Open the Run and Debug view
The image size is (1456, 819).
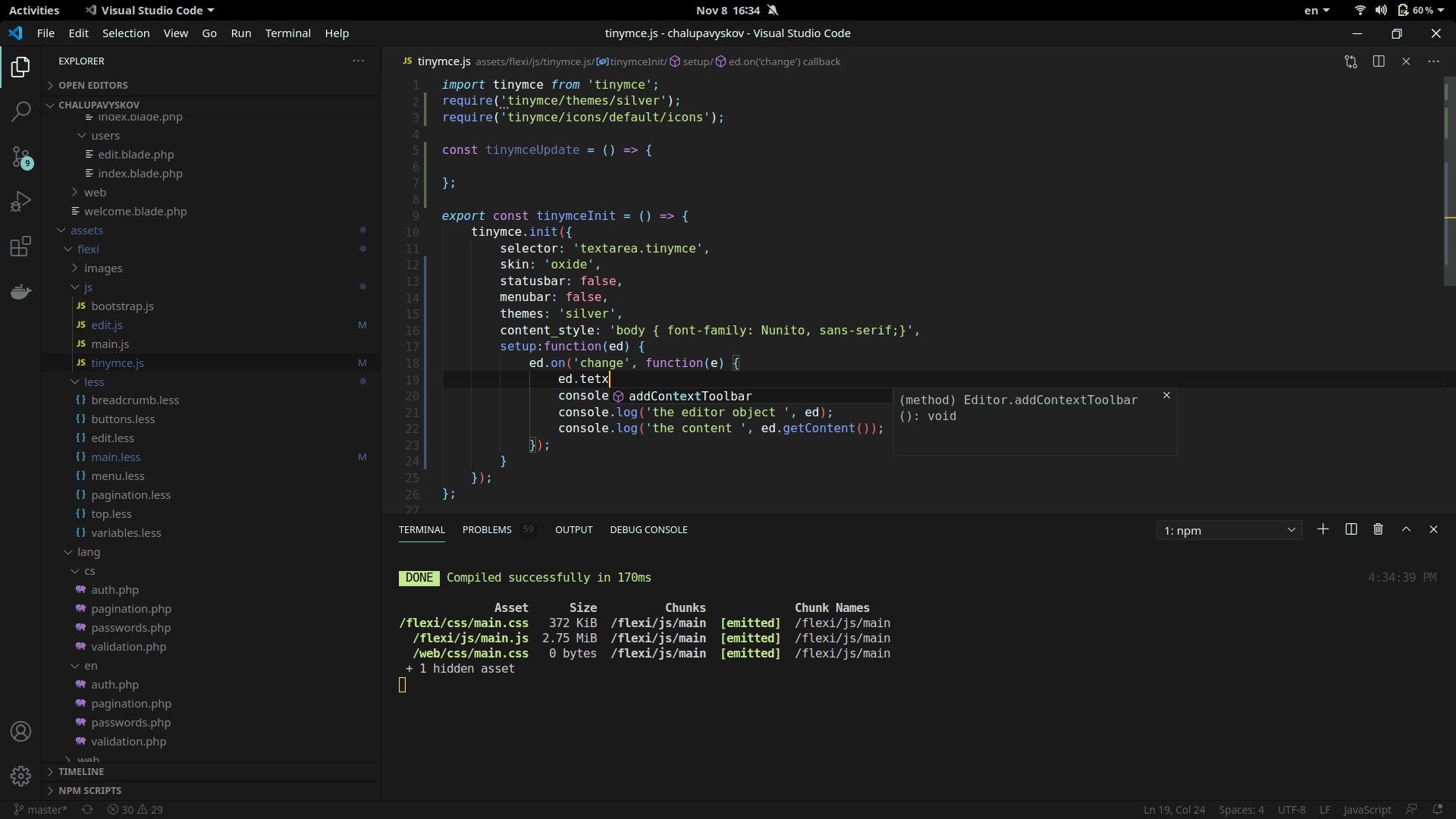coord(20,201)
